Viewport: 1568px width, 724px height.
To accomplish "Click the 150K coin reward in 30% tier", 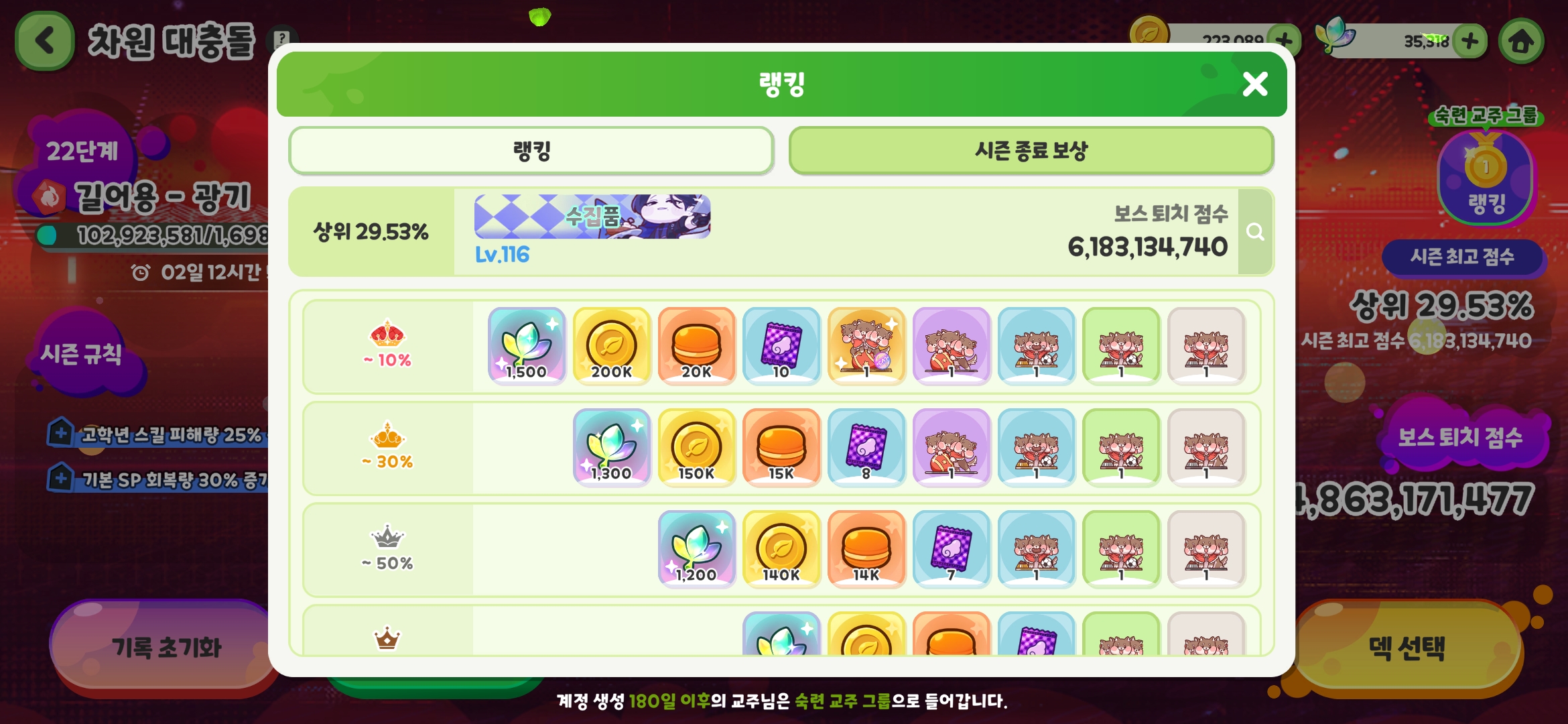I will (697, 447).
